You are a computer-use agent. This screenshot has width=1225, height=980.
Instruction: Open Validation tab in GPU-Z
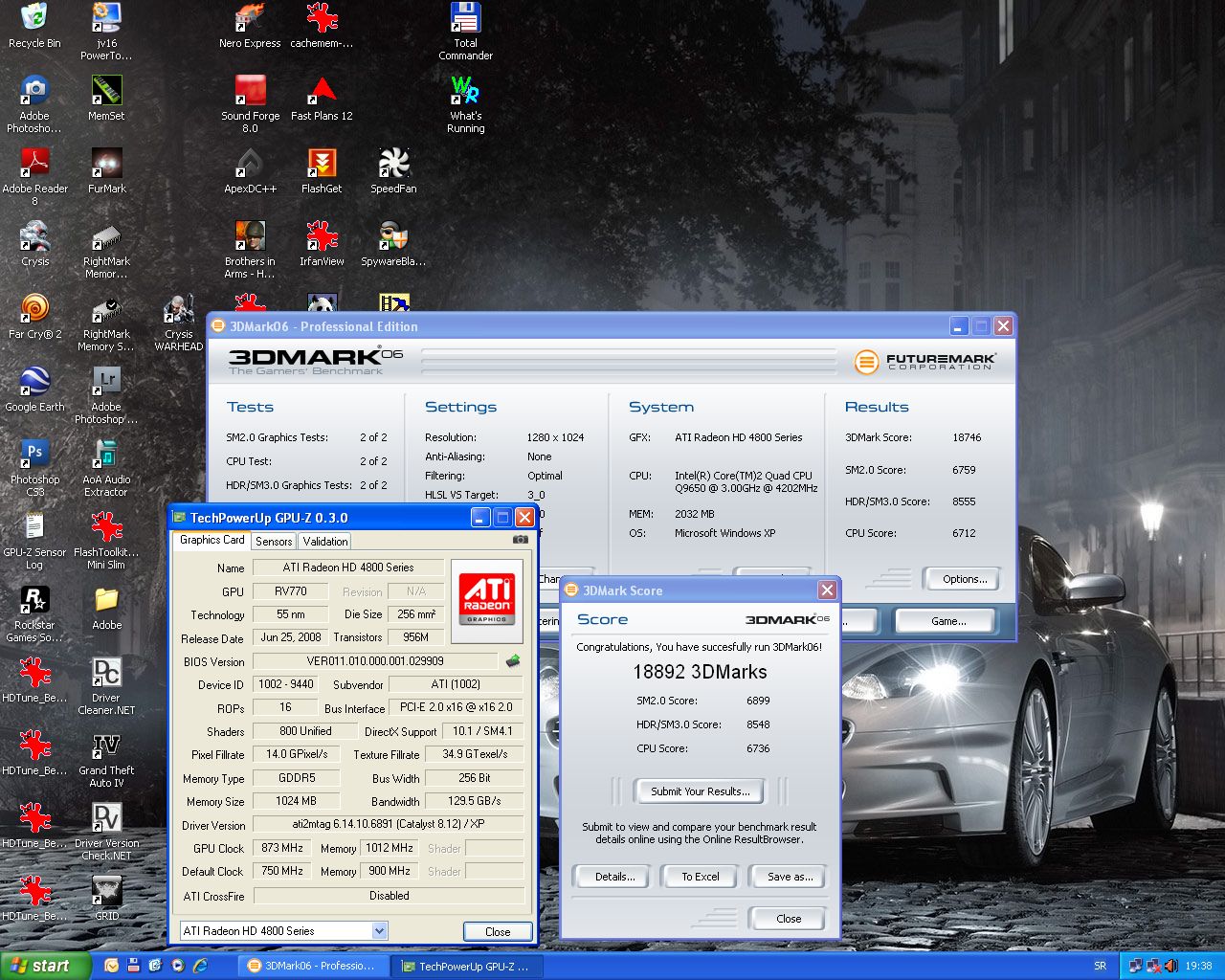325,541
